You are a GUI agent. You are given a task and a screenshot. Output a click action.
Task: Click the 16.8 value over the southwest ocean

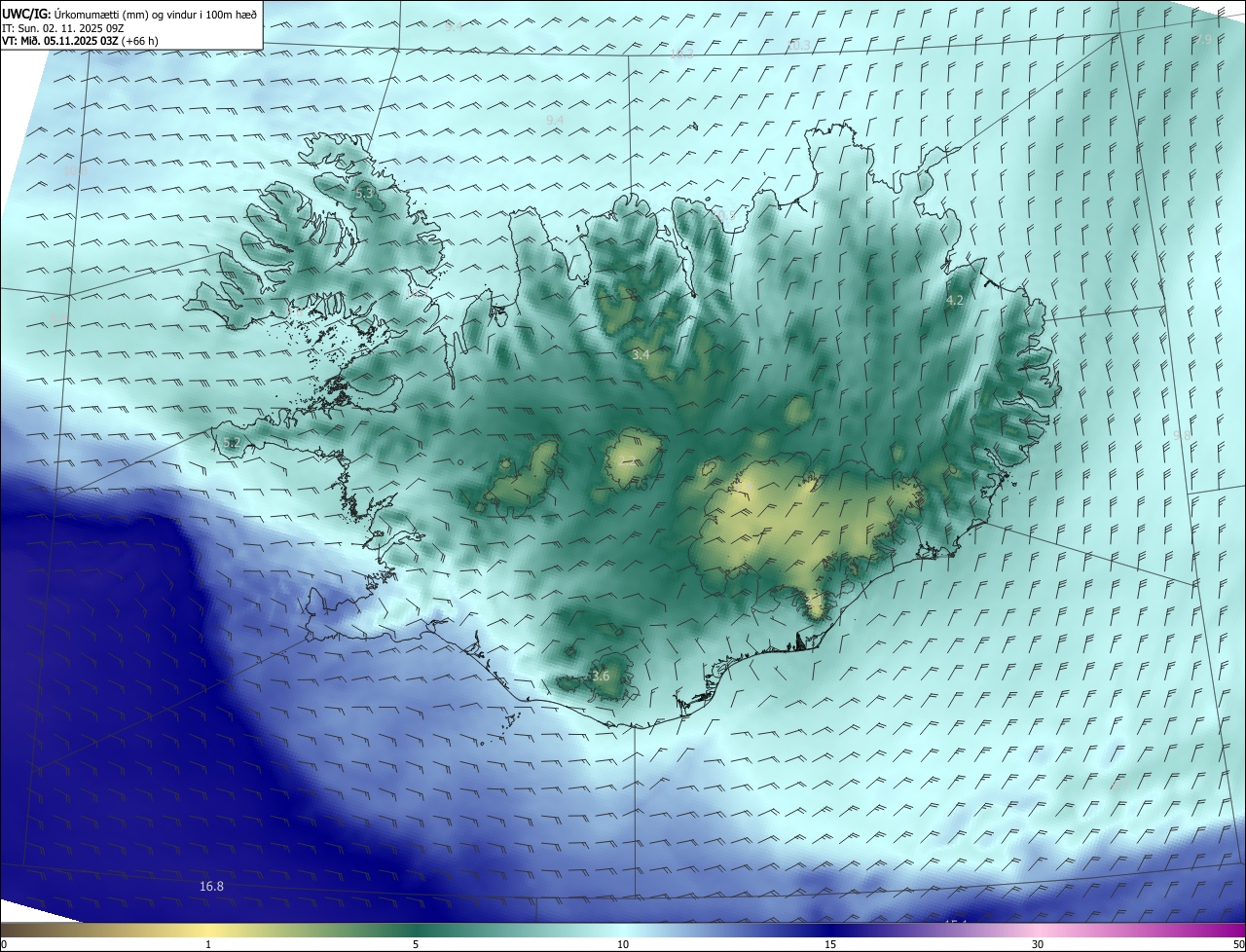211,886
